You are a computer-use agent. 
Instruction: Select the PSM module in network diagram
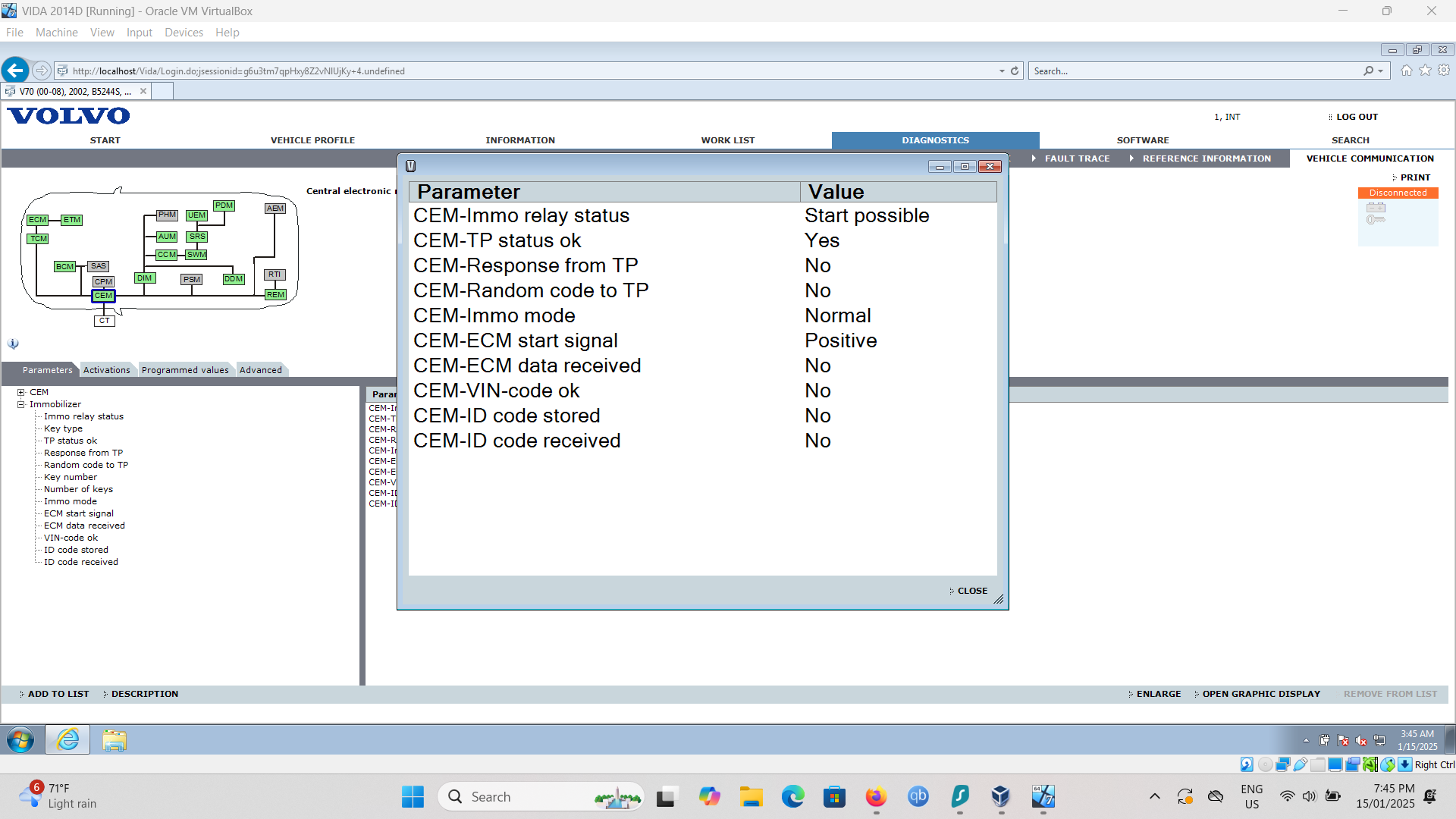point(192,280)
